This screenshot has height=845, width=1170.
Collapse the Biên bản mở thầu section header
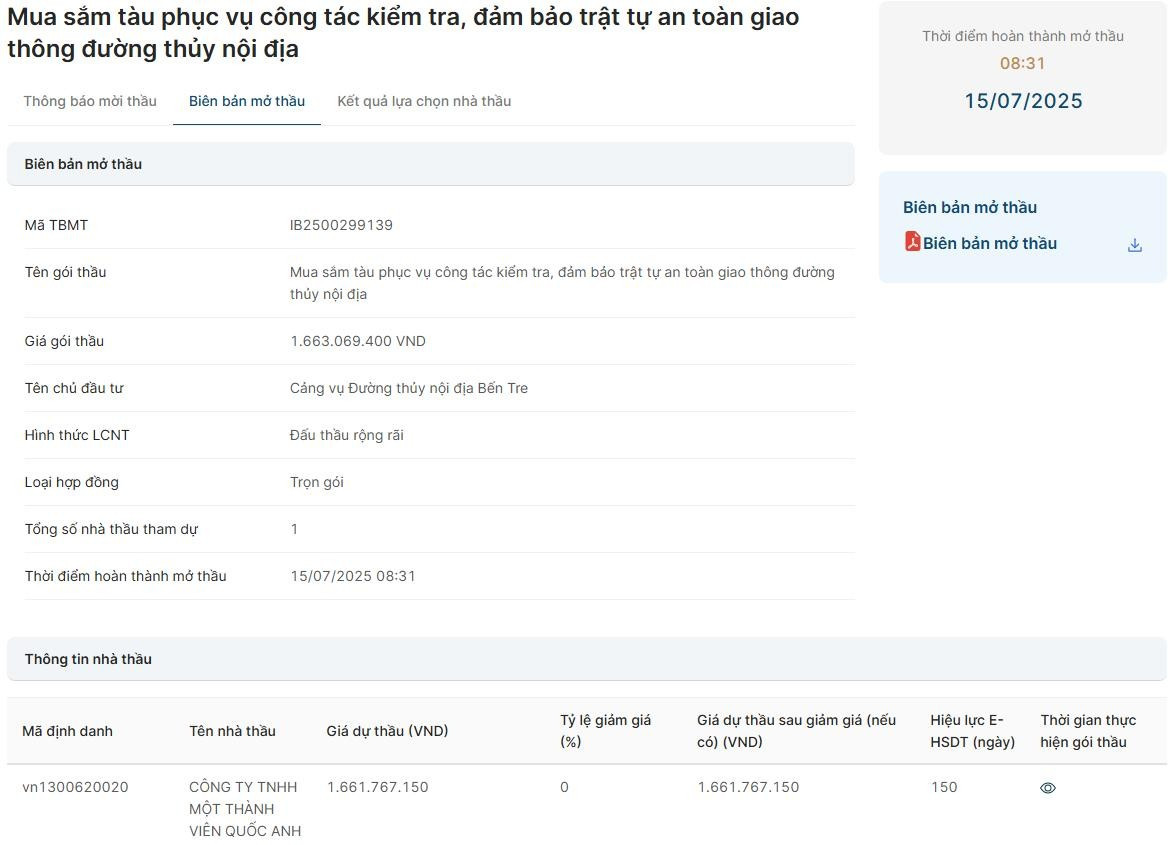pos(430,164)
